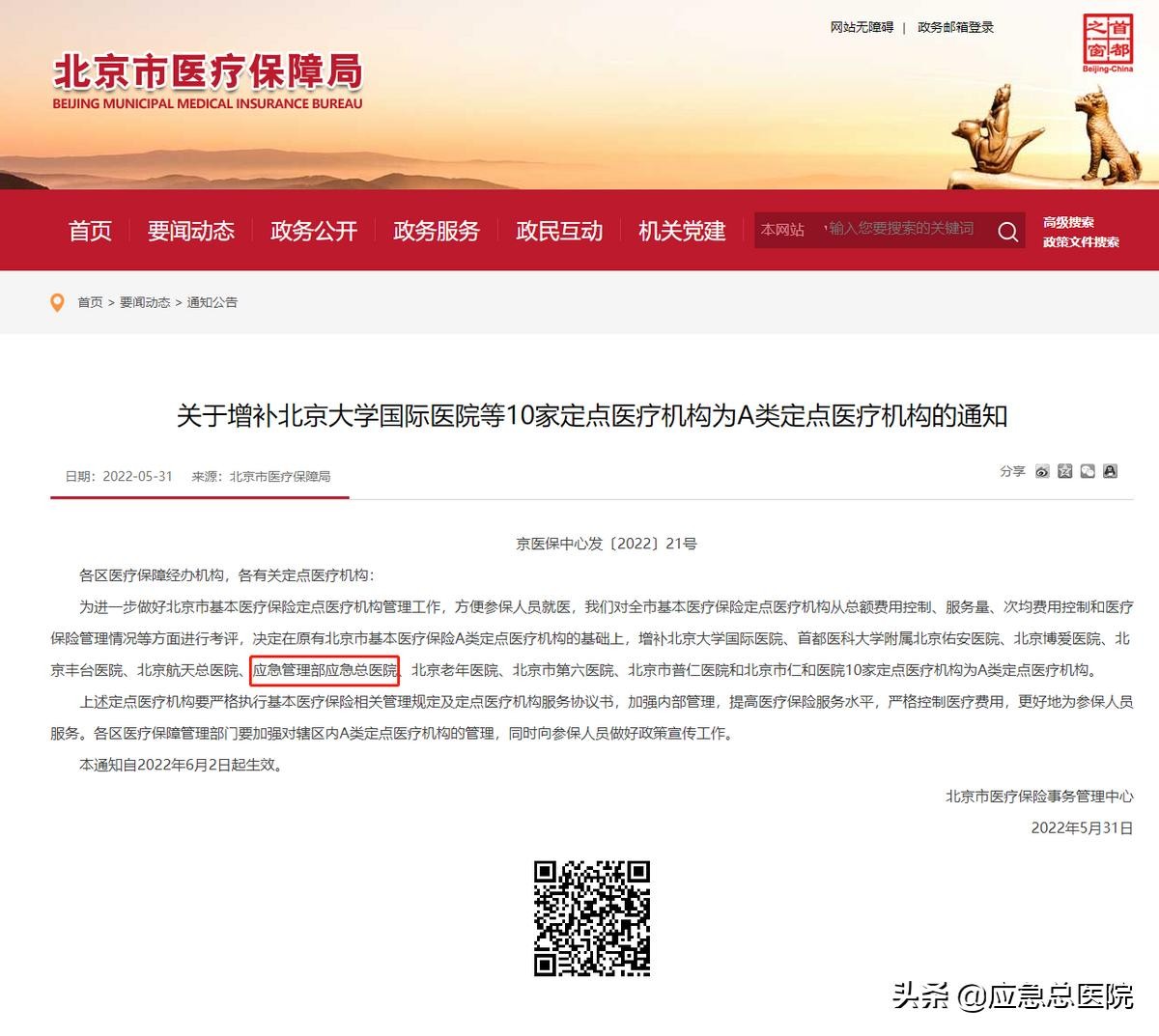The image size is (1159, 1036).
Task: Open 政务邮箱登录 link
Action: tap(955, 27)
